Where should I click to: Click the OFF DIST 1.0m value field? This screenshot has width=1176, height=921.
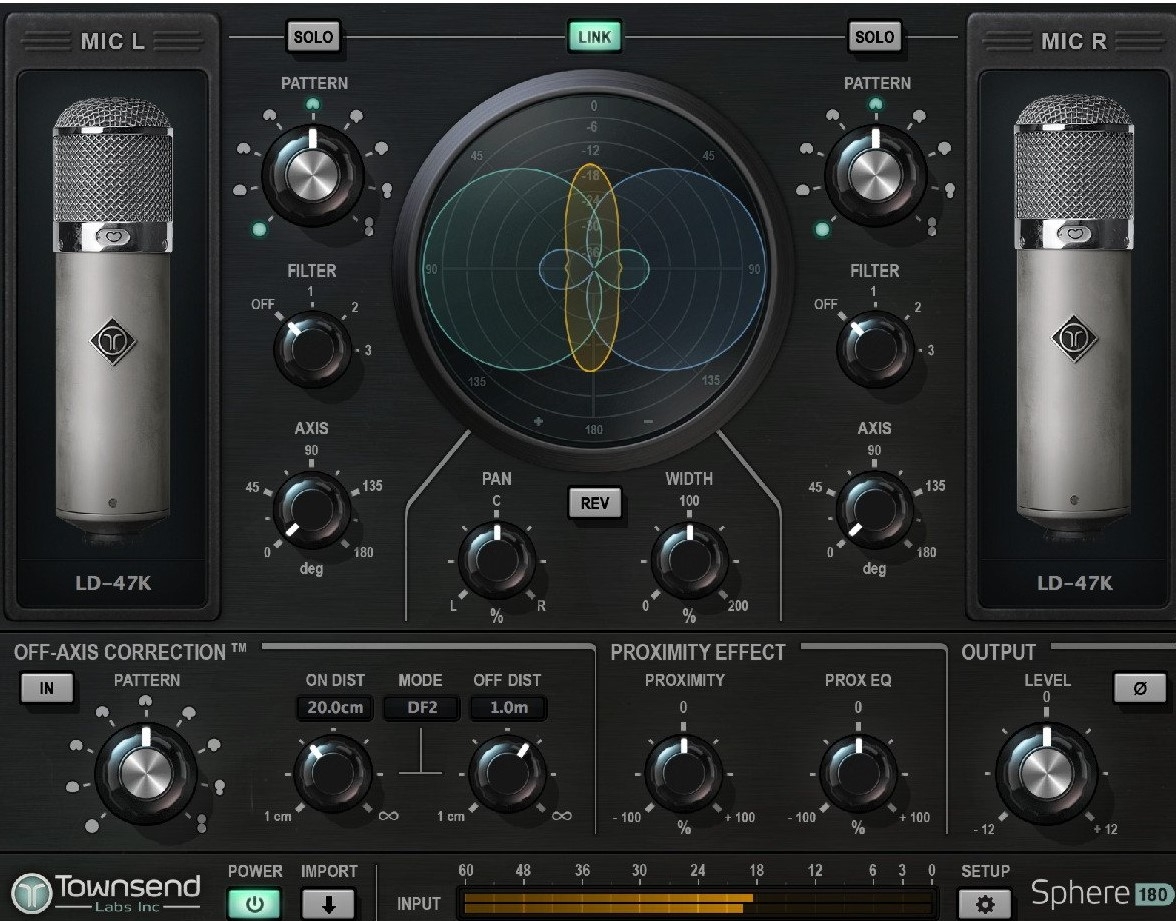507,709
